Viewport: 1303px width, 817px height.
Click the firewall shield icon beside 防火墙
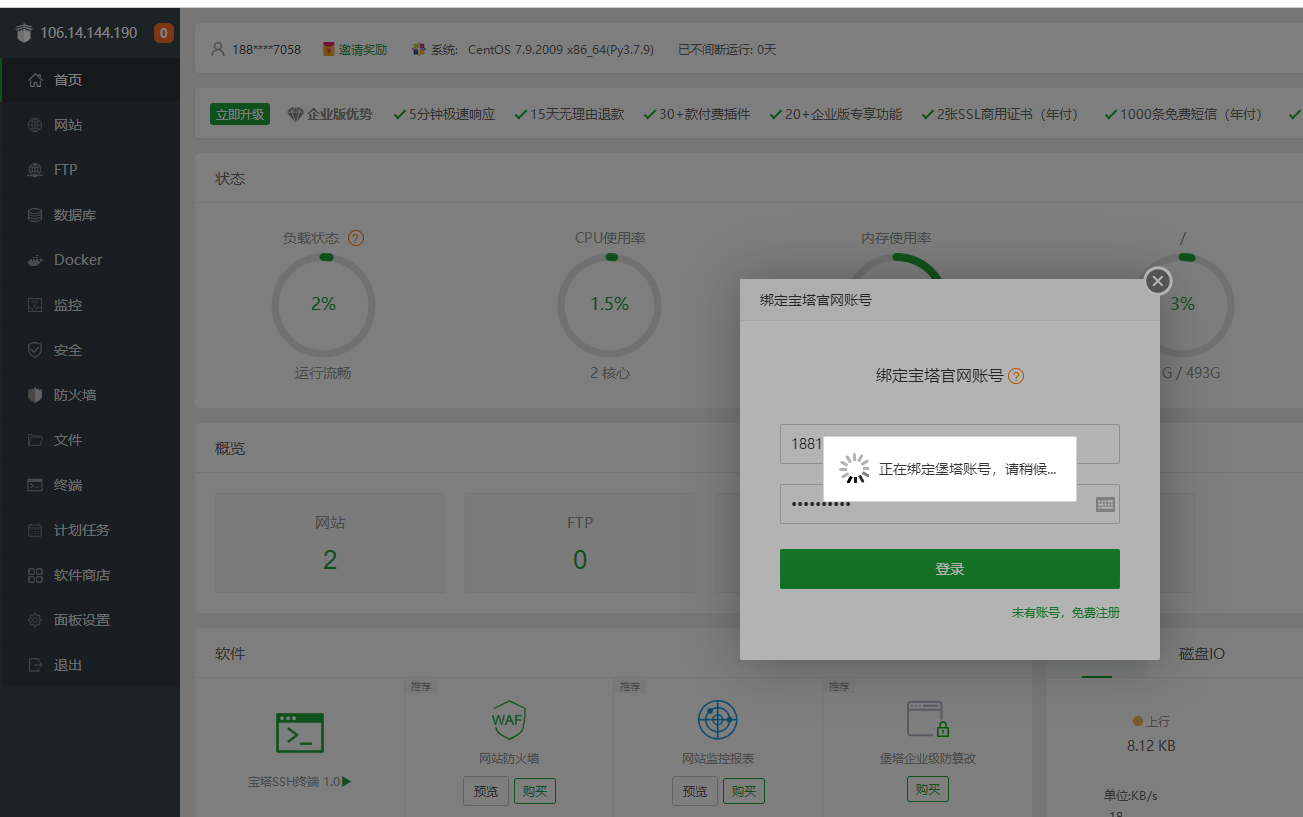tap(35, 395)
